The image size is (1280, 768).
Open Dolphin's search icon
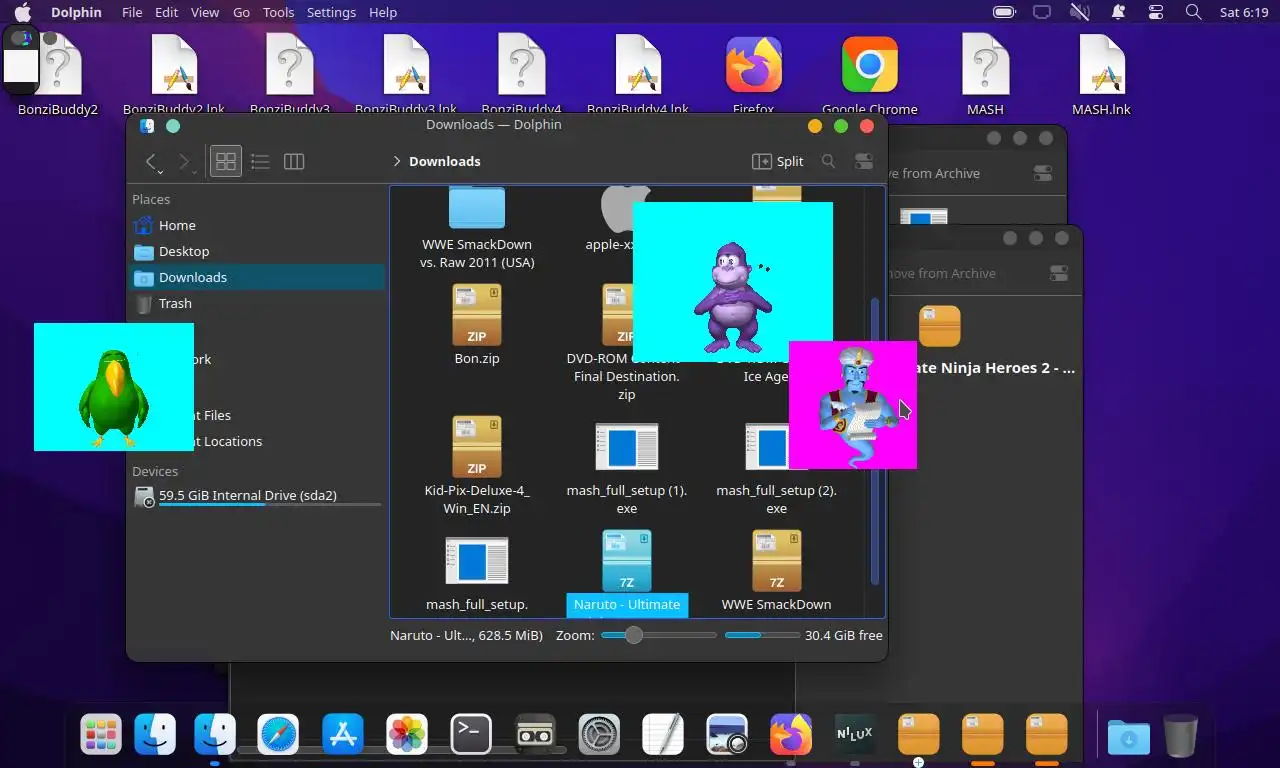[x=828, y=161]
